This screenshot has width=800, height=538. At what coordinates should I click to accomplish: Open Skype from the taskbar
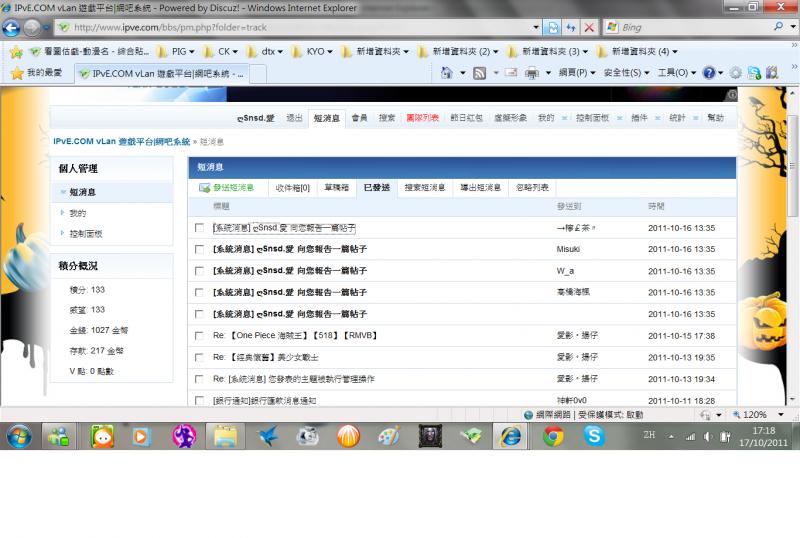[594, 436]
